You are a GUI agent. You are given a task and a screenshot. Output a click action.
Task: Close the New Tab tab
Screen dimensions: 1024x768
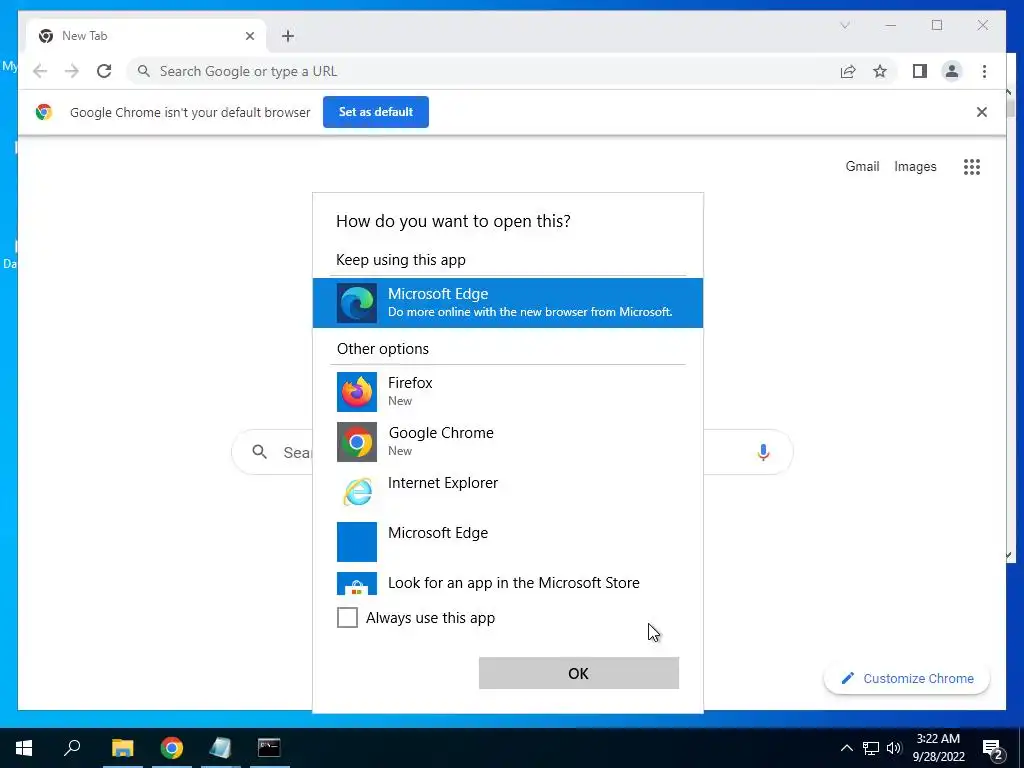click(x=250, y=36)
